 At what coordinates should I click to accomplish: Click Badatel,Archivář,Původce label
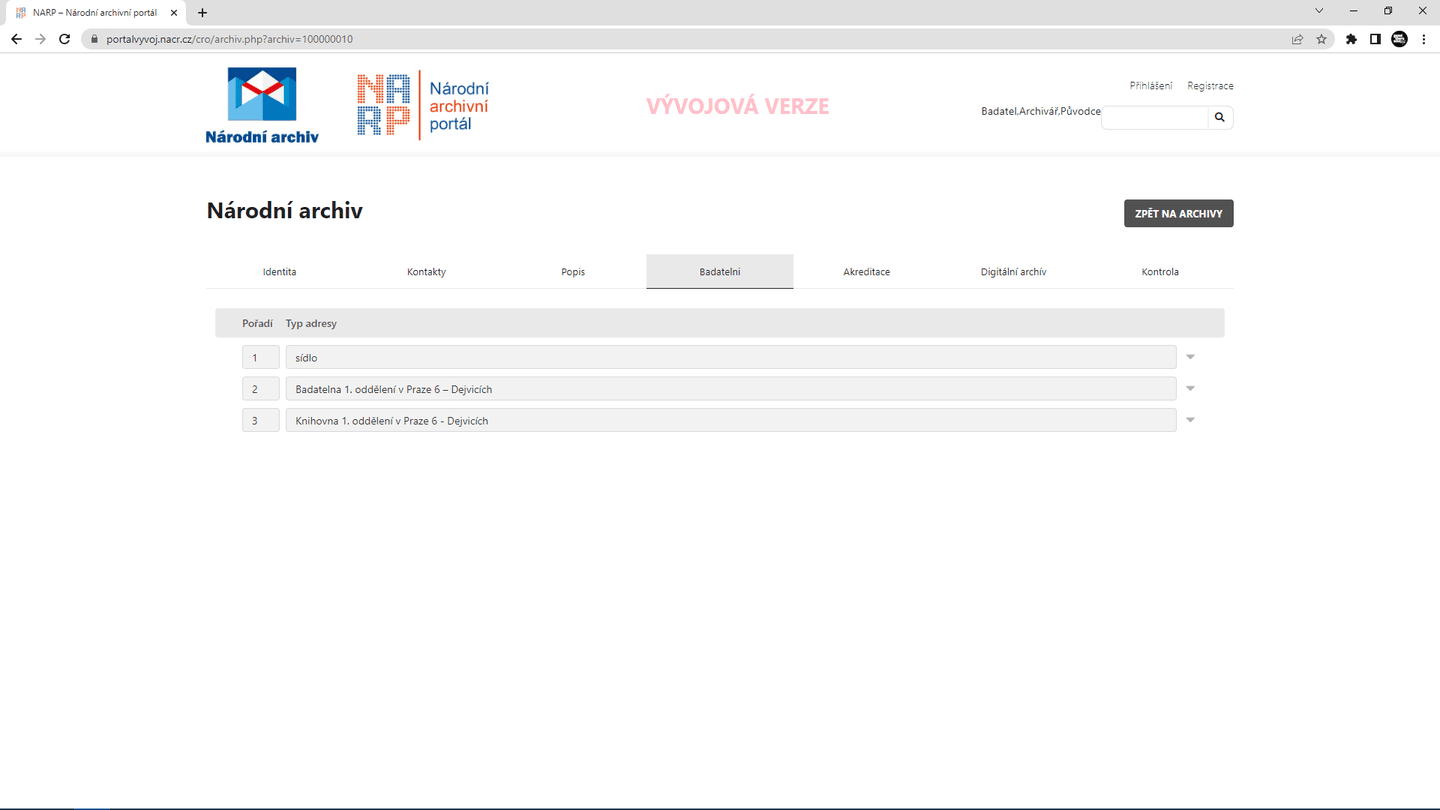tap(1041, 112)
